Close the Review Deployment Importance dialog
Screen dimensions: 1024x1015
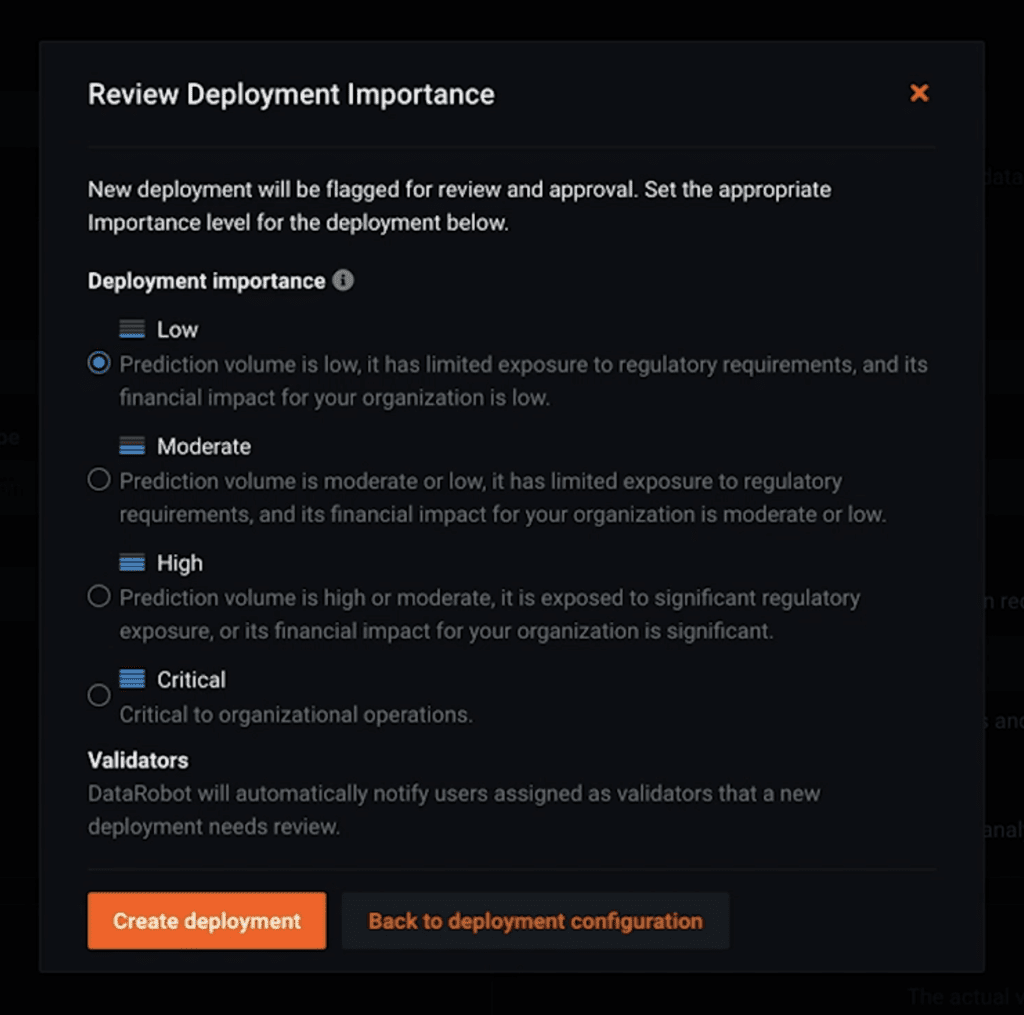point(919,93)
